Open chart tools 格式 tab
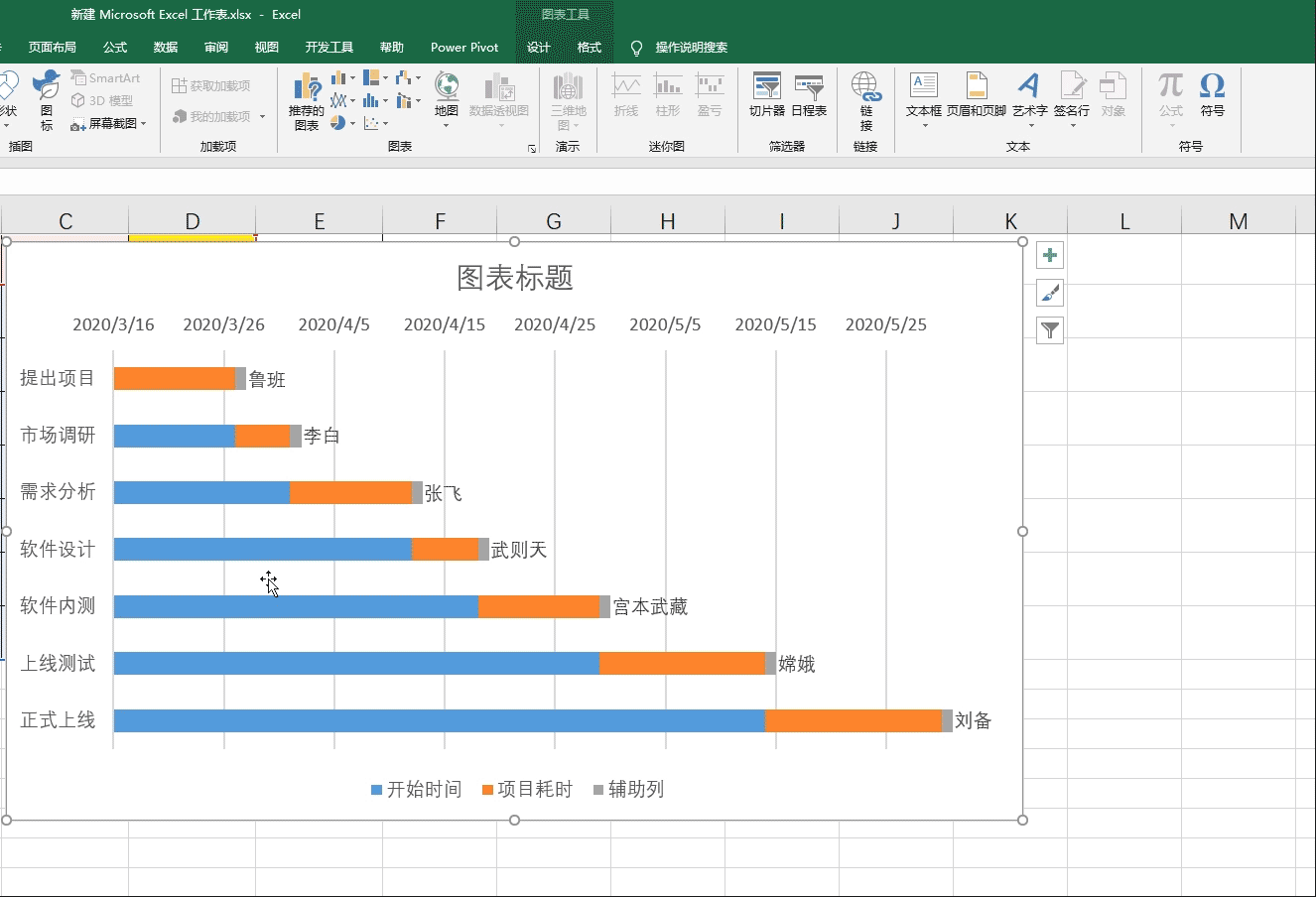The height and width of the screenshot is (897, 1316). 590,47
